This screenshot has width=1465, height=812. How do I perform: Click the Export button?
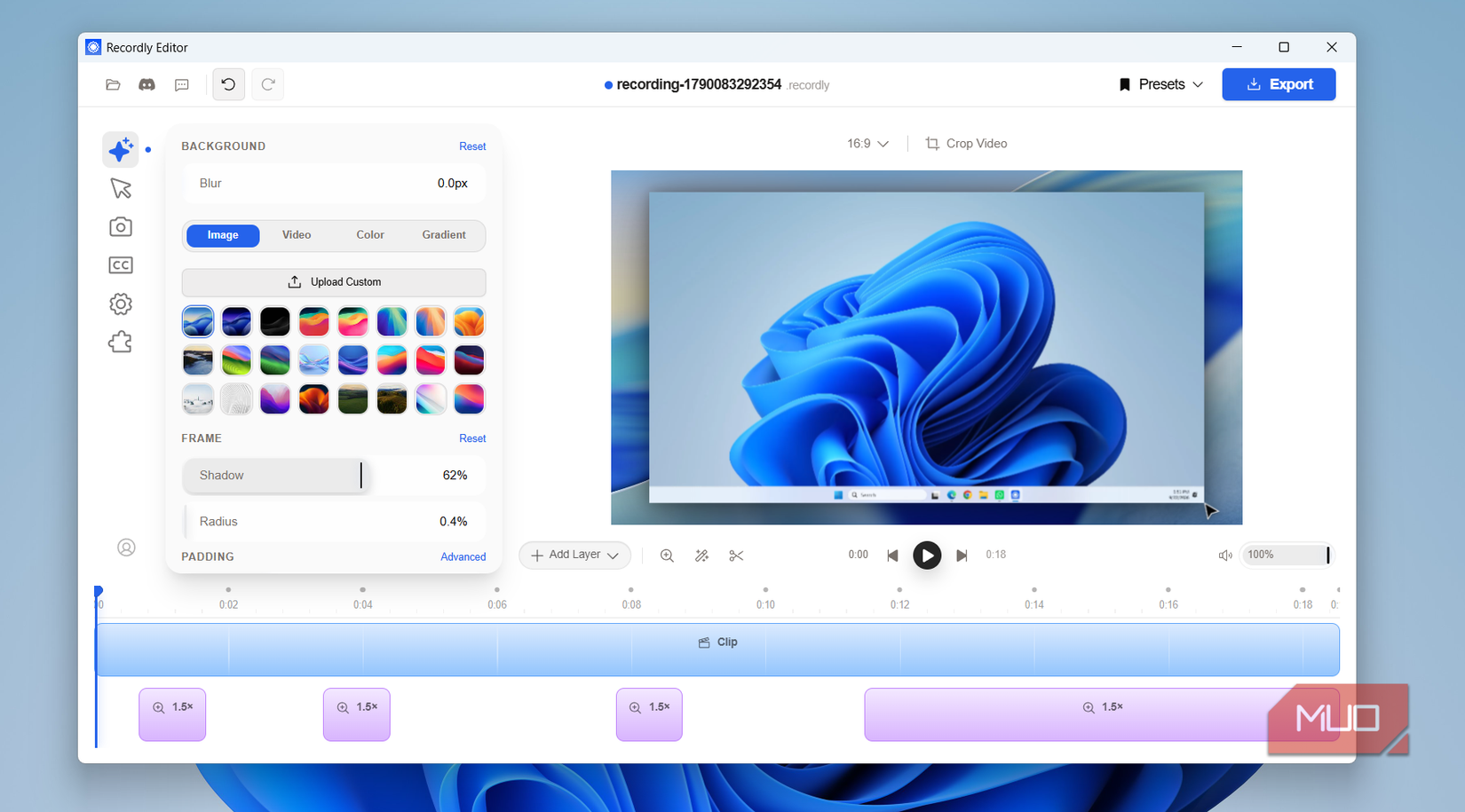1279,84
